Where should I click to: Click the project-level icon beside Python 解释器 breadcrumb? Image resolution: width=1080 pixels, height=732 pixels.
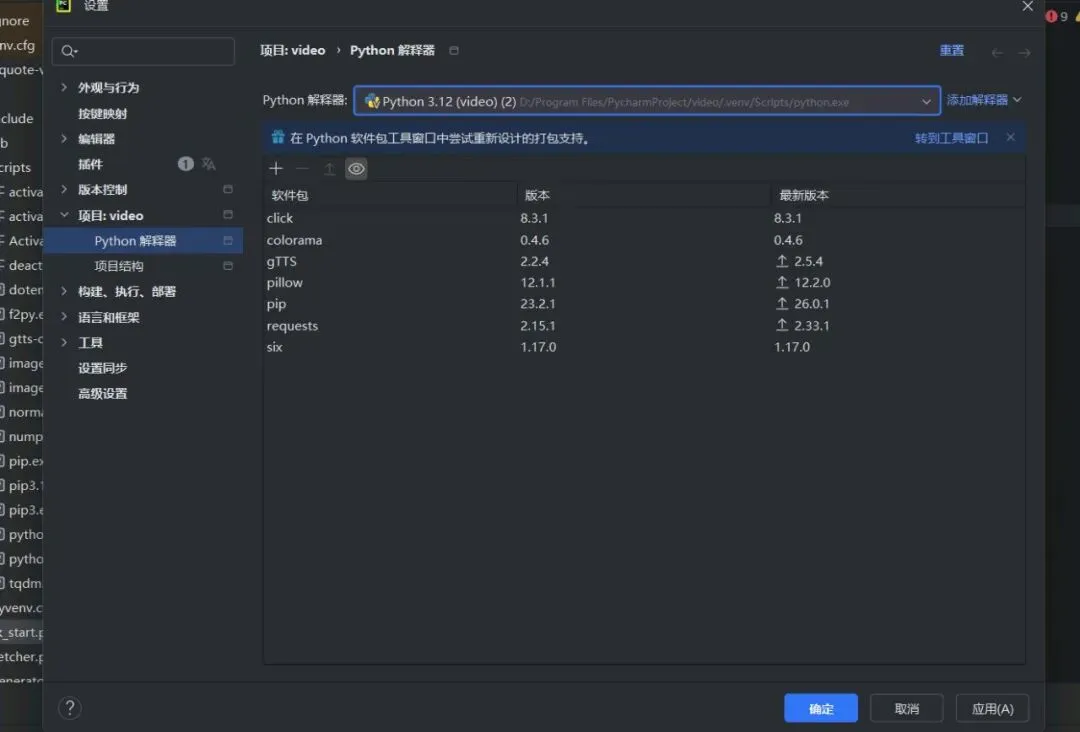coord(454,50)
